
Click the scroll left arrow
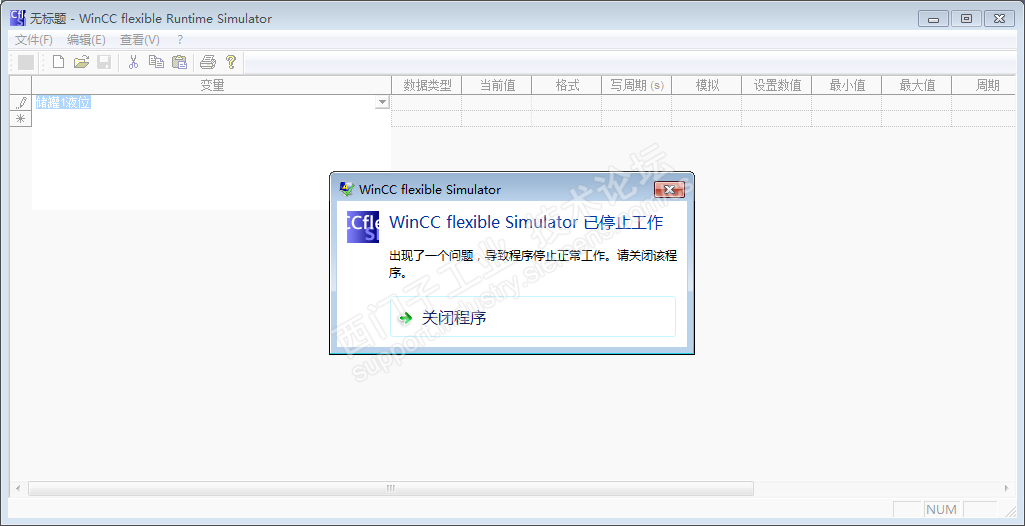(x=18, y=488)
